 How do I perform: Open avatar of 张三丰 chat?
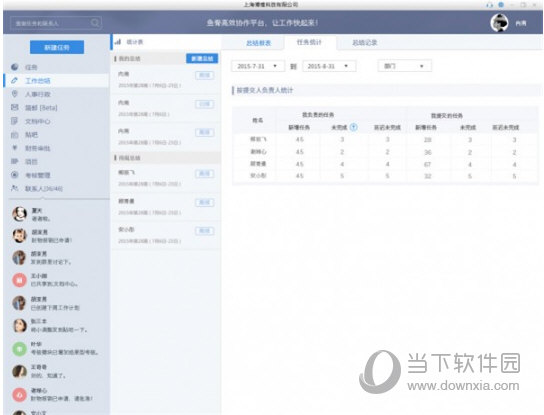click(19, 325)
